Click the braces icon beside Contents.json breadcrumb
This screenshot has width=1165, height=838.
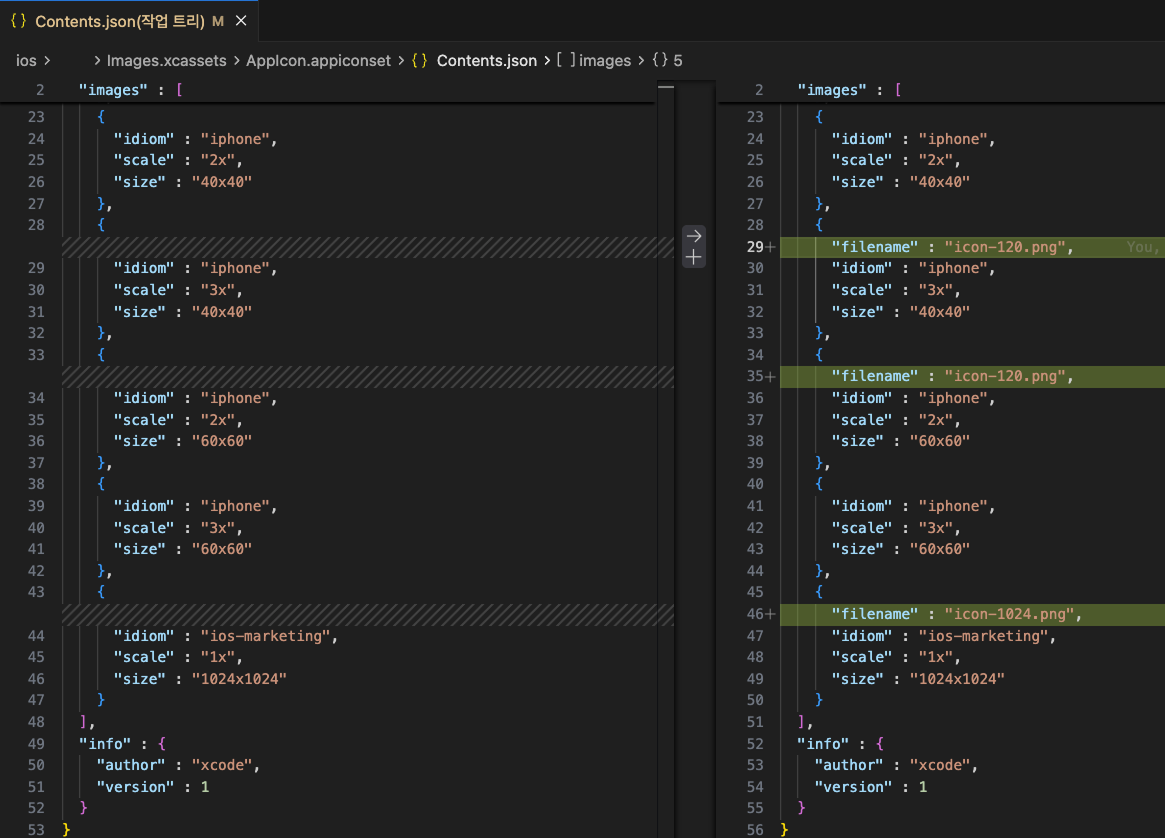point(420,61)
